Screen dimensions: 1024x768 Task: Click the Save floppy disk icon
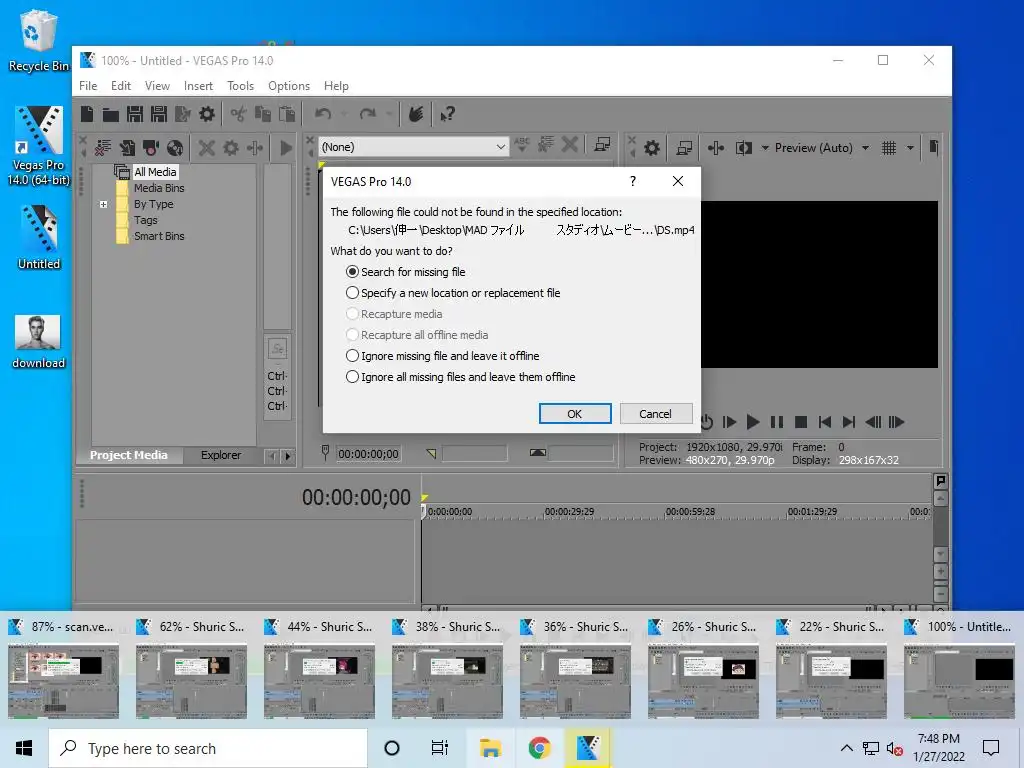(135, 114)
